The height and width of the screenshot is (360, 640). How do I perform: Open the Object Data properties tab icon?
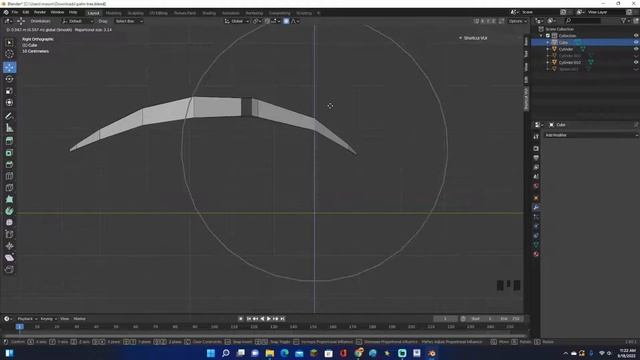coord(536,244)
